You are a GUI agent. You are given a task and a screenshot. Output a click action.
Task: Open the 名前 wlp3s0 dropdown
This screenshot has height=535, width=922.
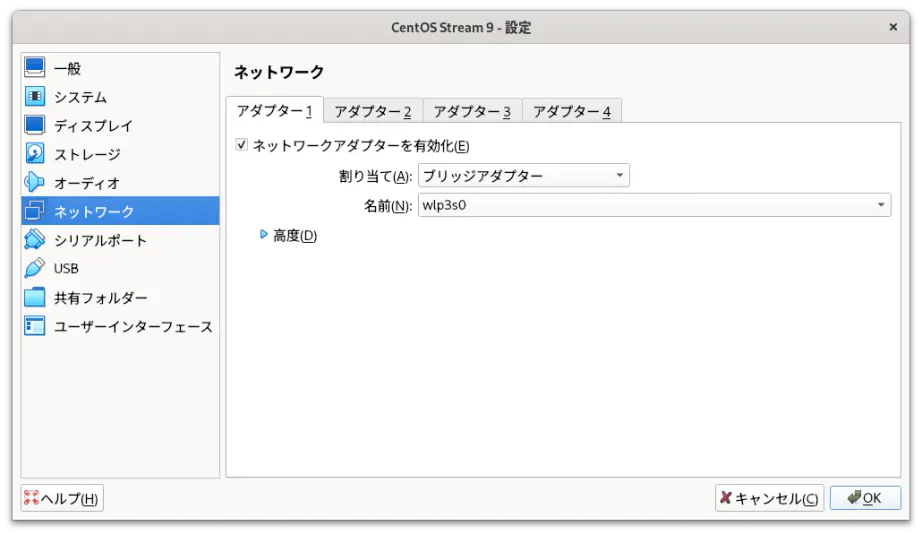click(654, 205)
